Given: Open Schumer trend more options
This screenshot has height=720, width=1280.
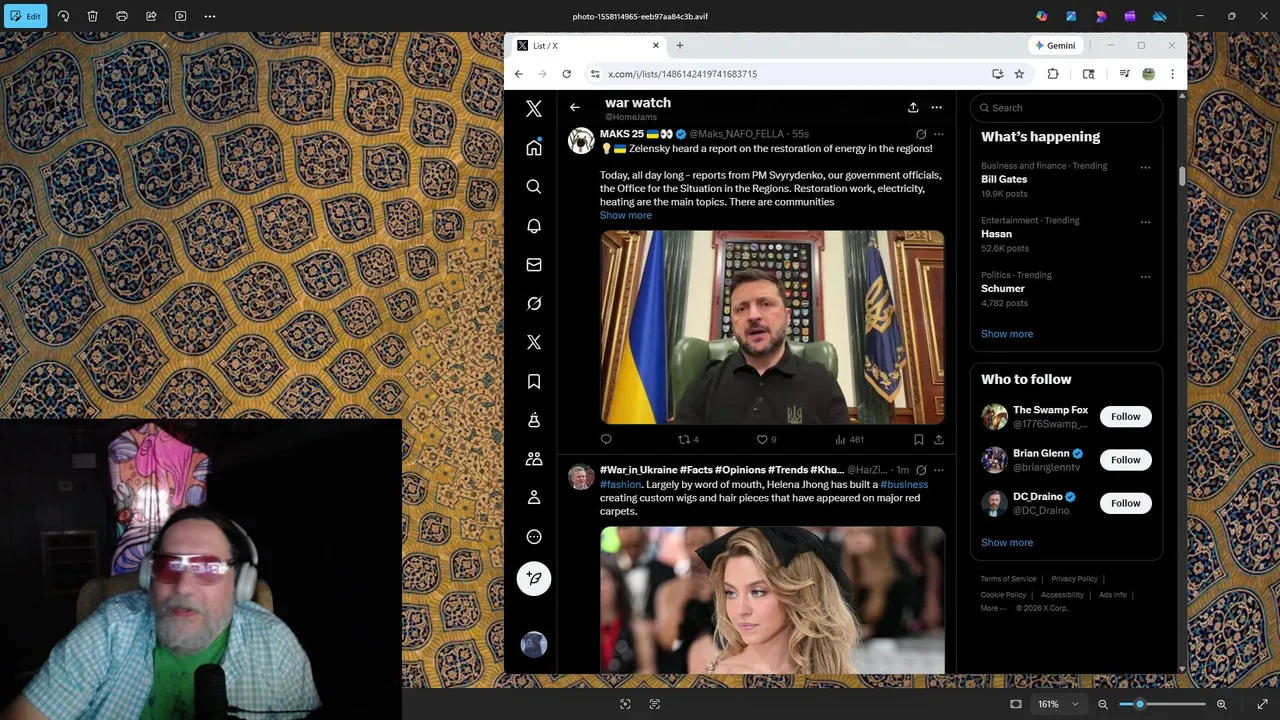Looking at the screenshot, I should click(x=1145, y=277).
